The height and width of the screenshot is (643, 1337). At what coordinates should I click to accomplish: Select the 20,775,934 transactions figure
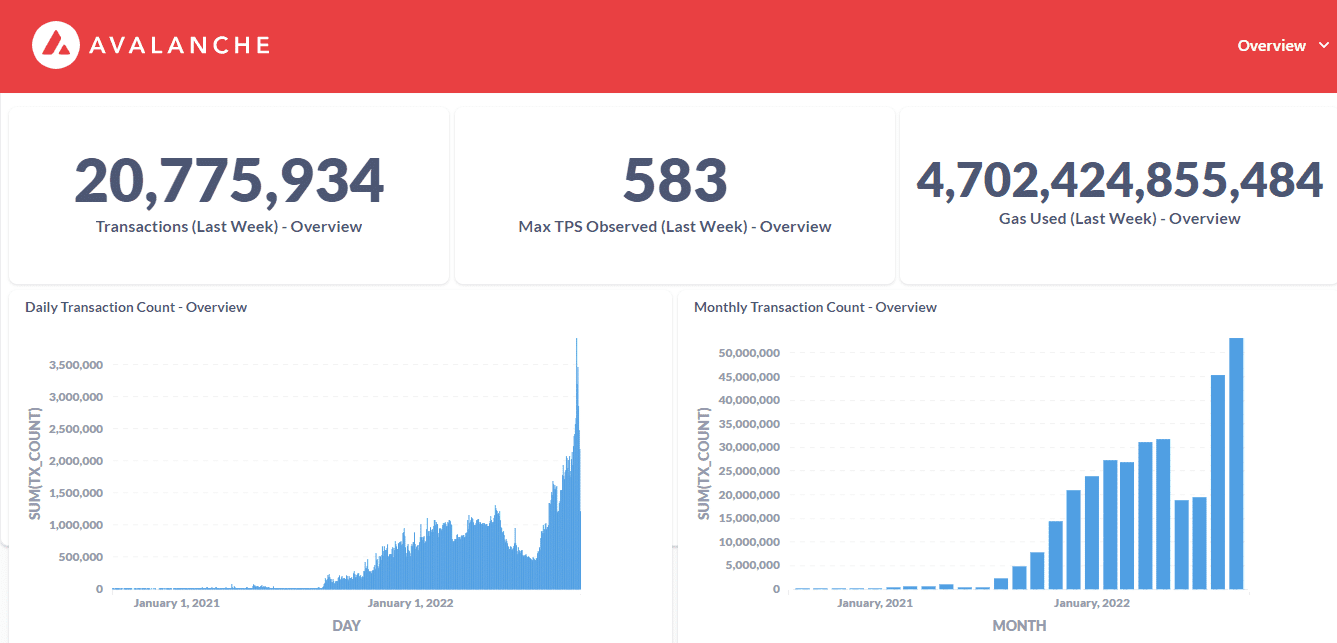229,181
